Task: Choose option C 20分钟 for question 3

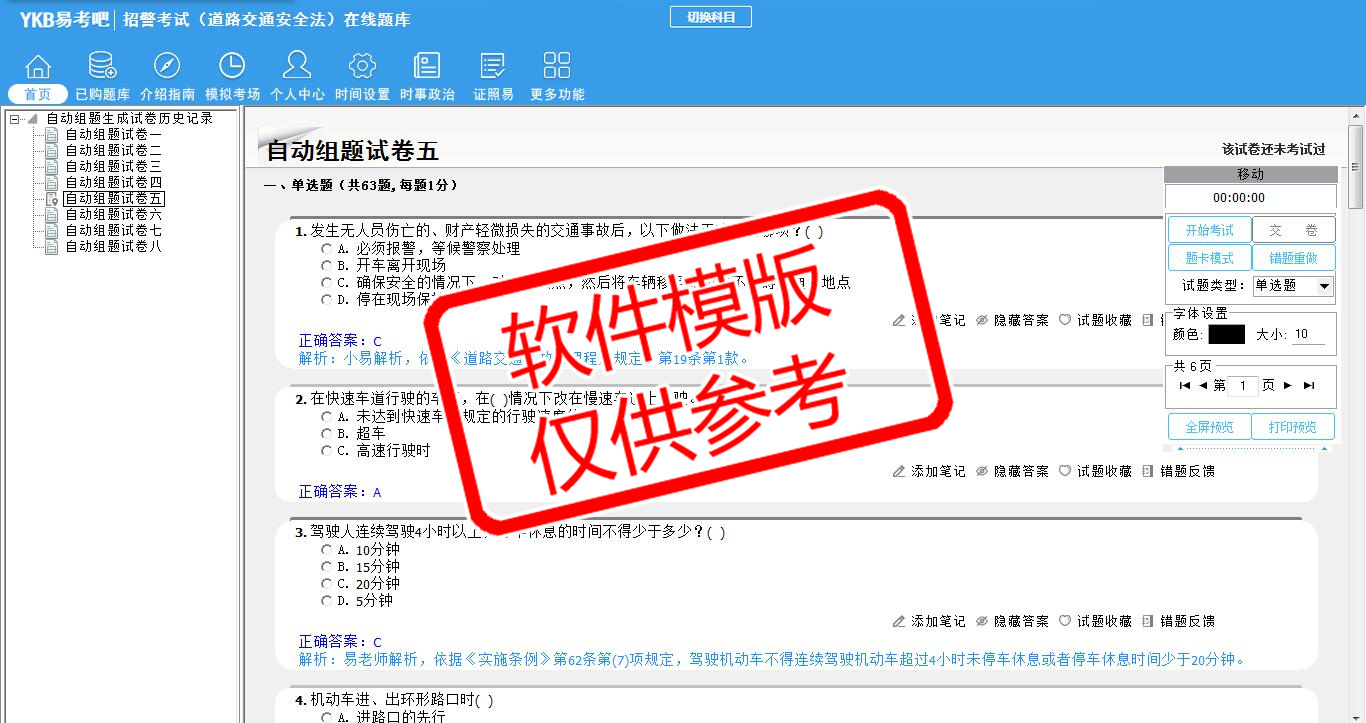Action: point(326,584)
